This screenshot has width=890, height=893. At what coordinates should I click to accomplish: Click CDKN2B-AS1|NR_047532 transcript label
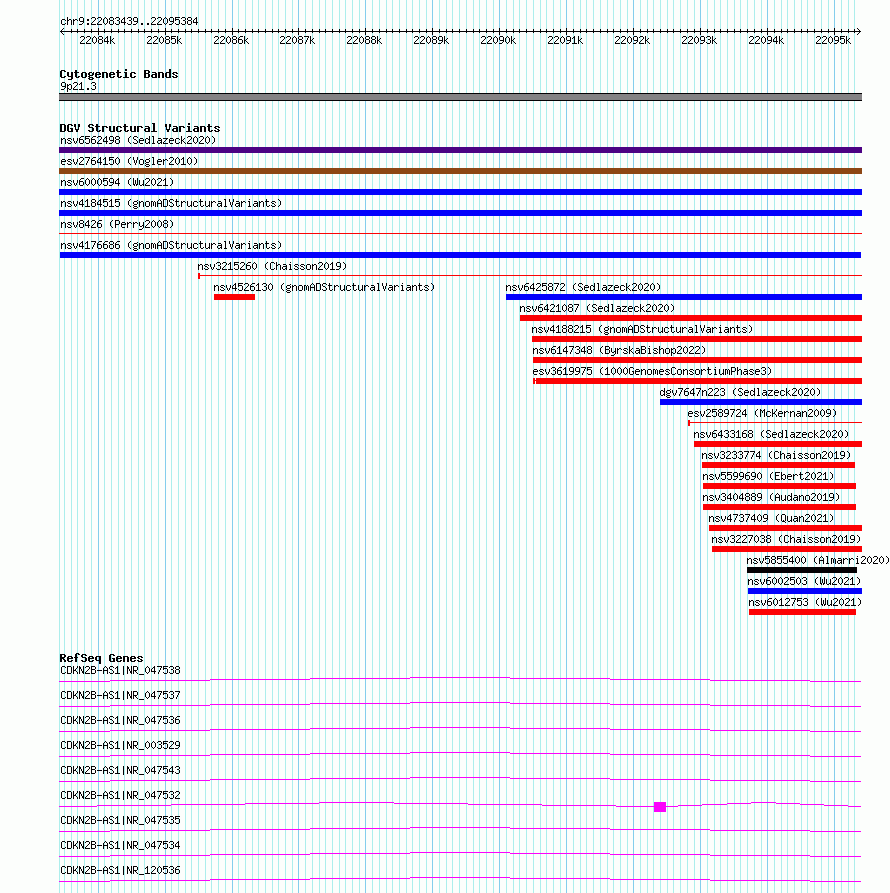[x=120, y=796]
